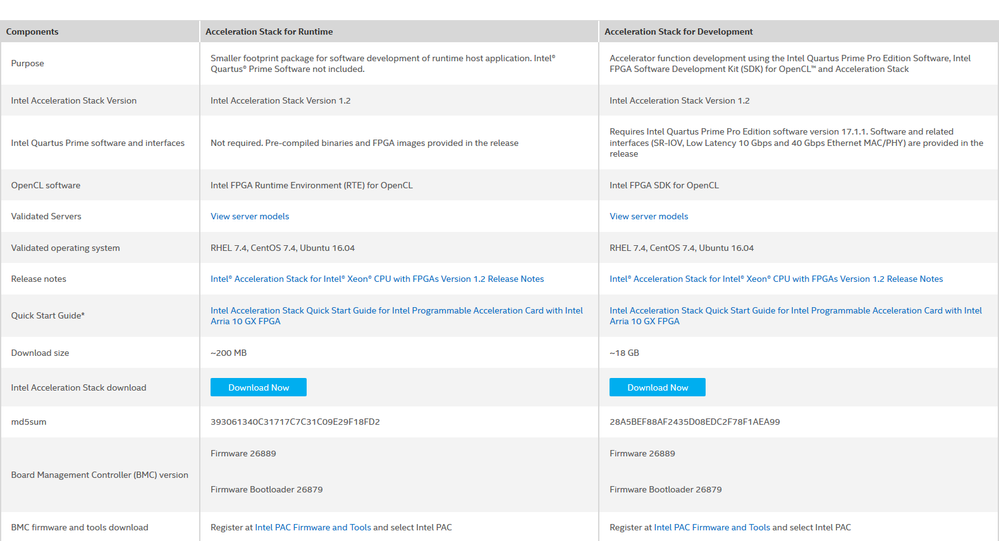The image size is (999, 541).
Task: Open View server models in the Runtime column
Action: coord(250,216)
